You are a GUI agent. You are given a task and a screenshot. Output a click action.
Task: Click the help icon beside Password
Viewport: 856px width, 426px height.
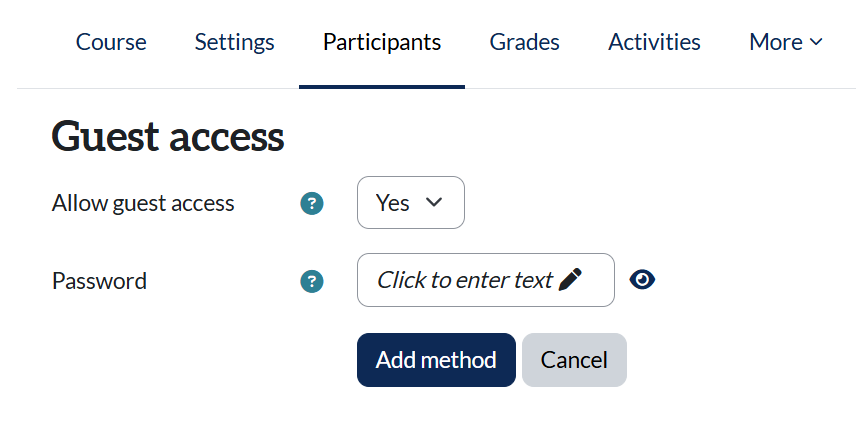[x=312, y=282]
